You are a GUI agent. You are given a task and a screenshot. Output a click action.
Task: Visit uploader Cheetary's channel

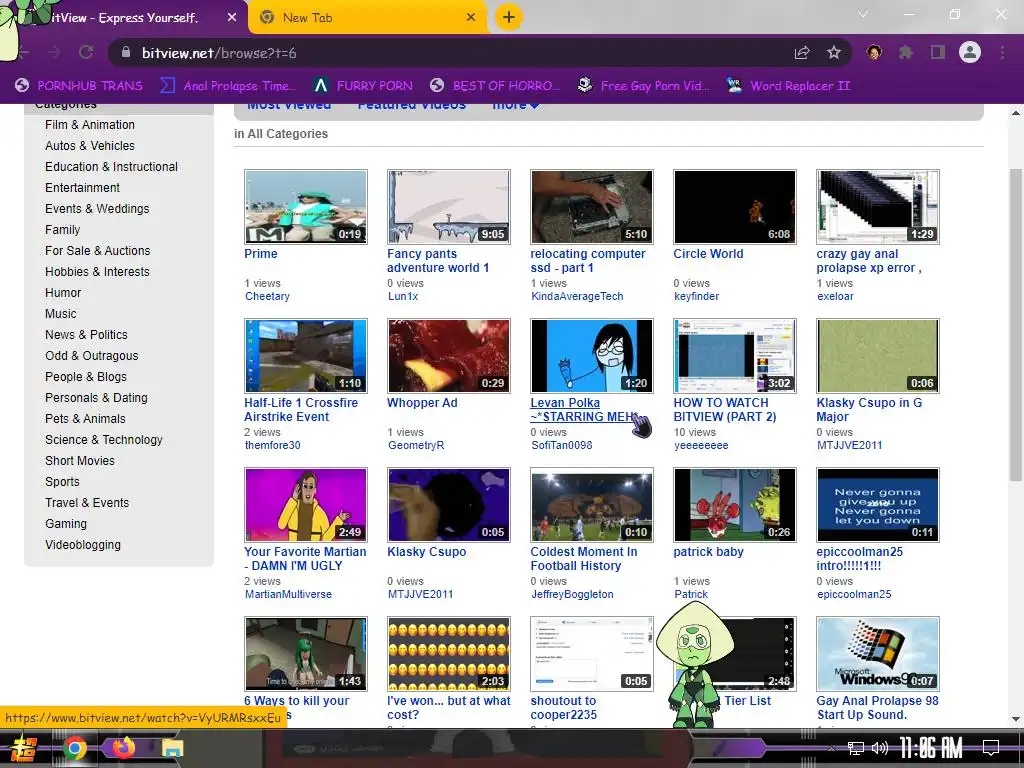(x=267, y=296)
